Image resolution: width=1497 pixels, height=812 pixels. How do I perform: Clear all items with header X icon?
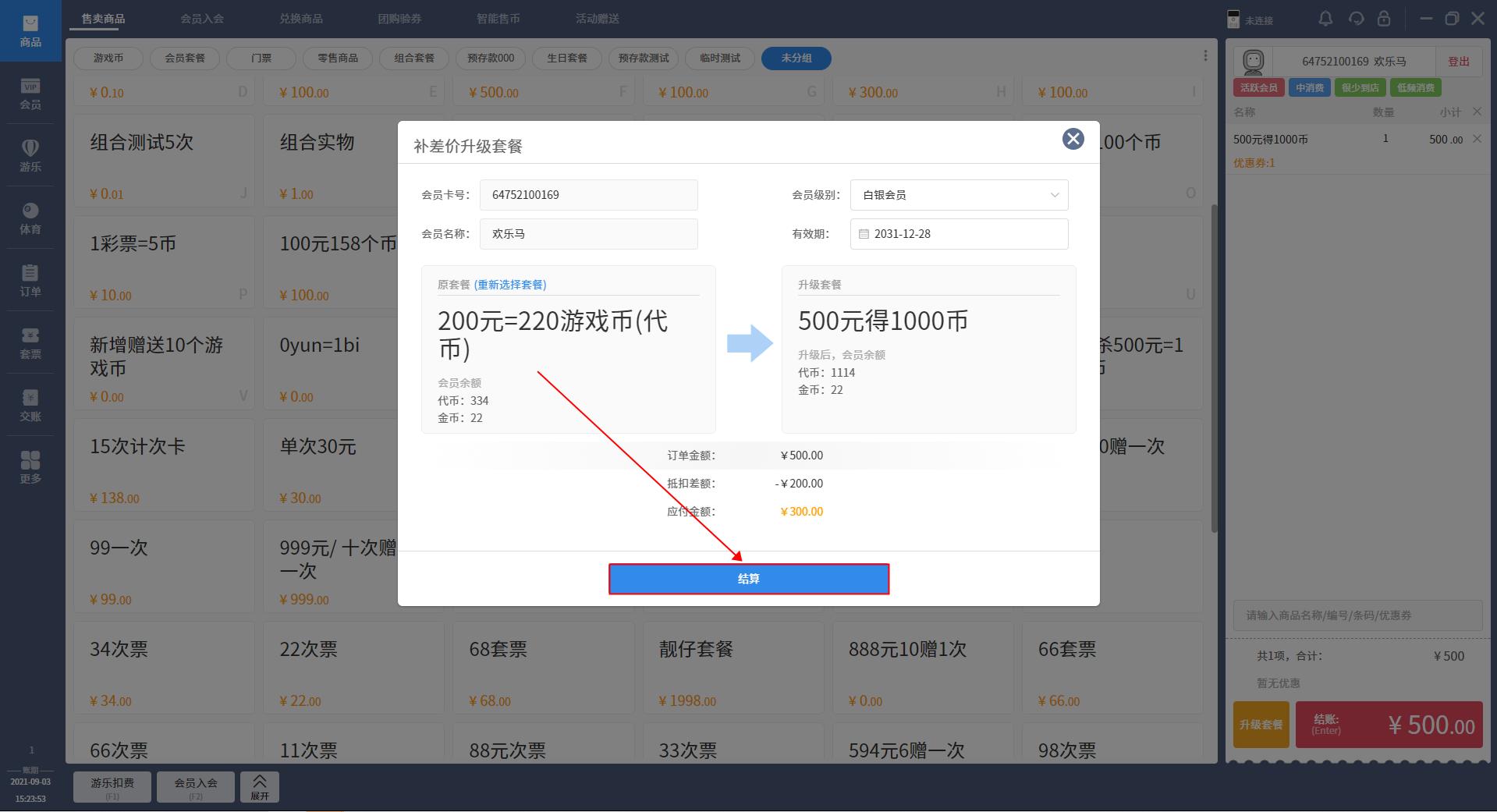pyautogui.click(x=1477, y=112)
